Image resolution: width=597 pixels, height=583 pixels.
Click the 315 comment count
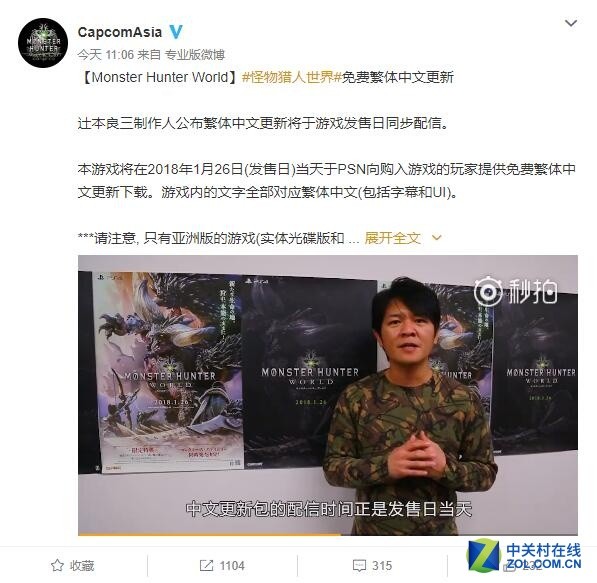pyautogui.click(x=382, y=565)
